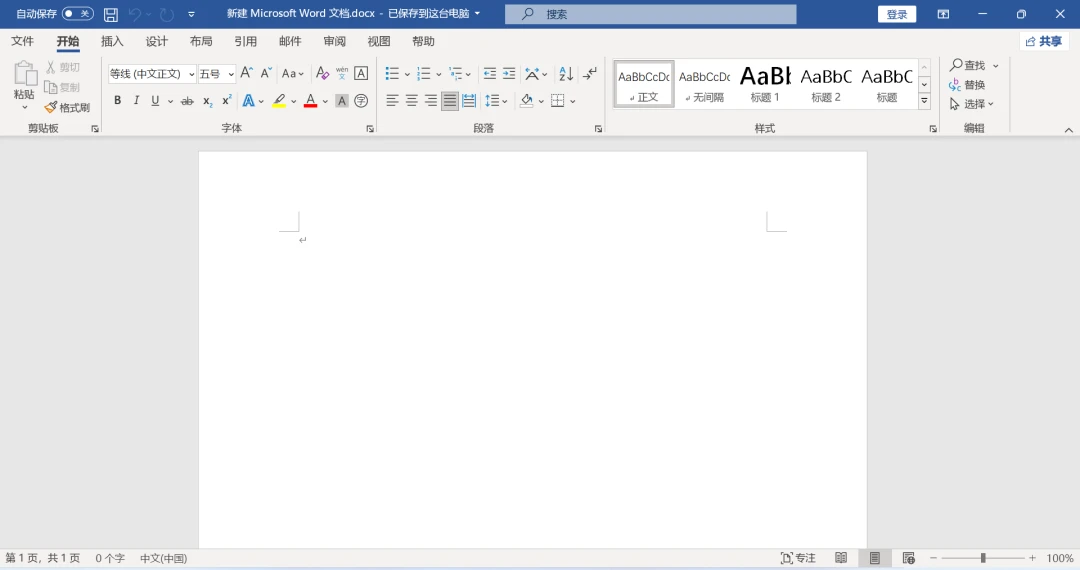Toggle italic formatting
The image size is (1080, 570).
click(136, 101)
